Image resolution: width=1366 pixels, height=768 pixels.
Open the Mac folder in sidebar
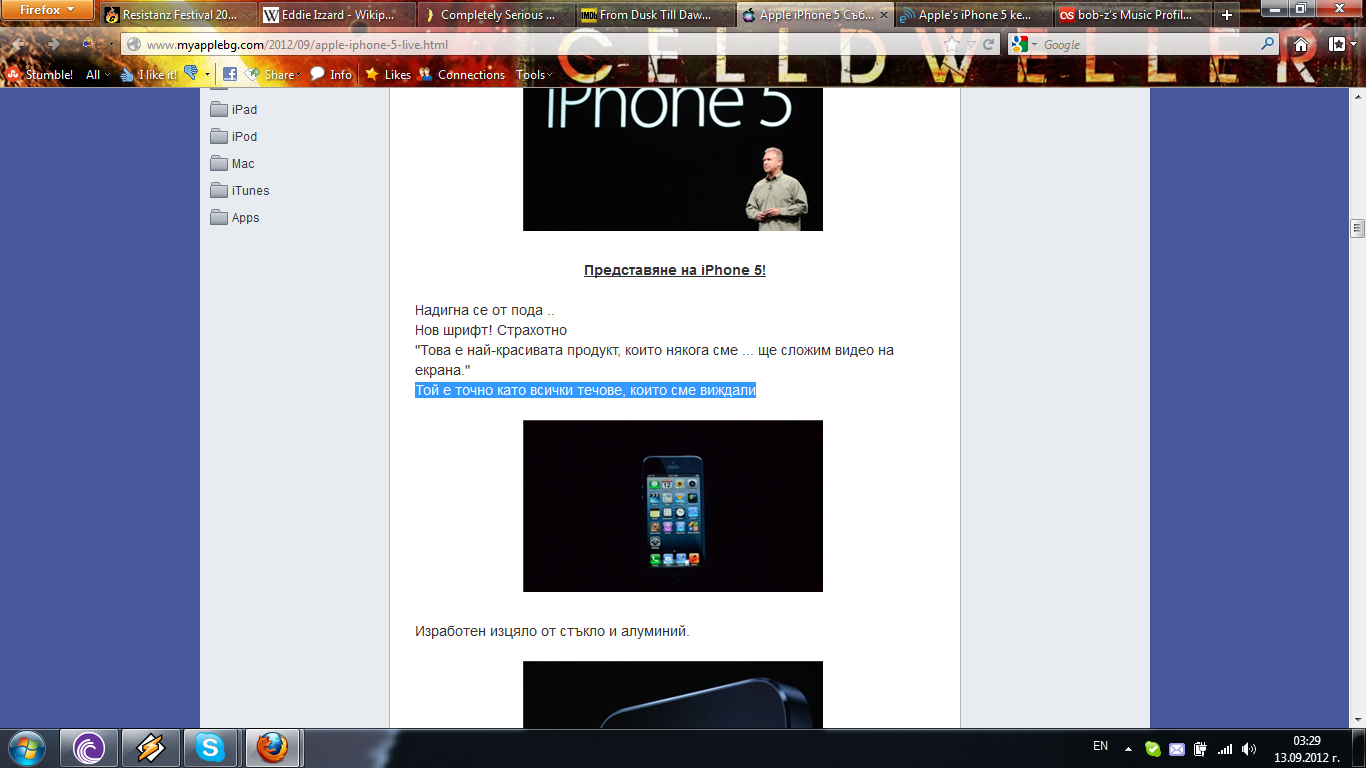(x=232, y=164)
